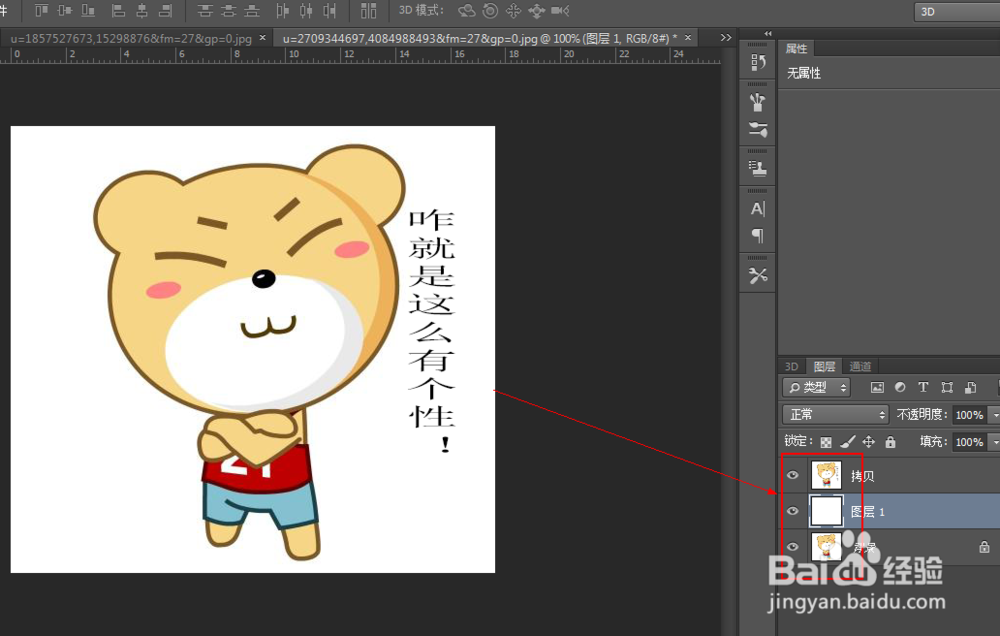The image size is (1000, 636).
Task: Click the auto-align layers icon
Action: (x=369, y=10)
